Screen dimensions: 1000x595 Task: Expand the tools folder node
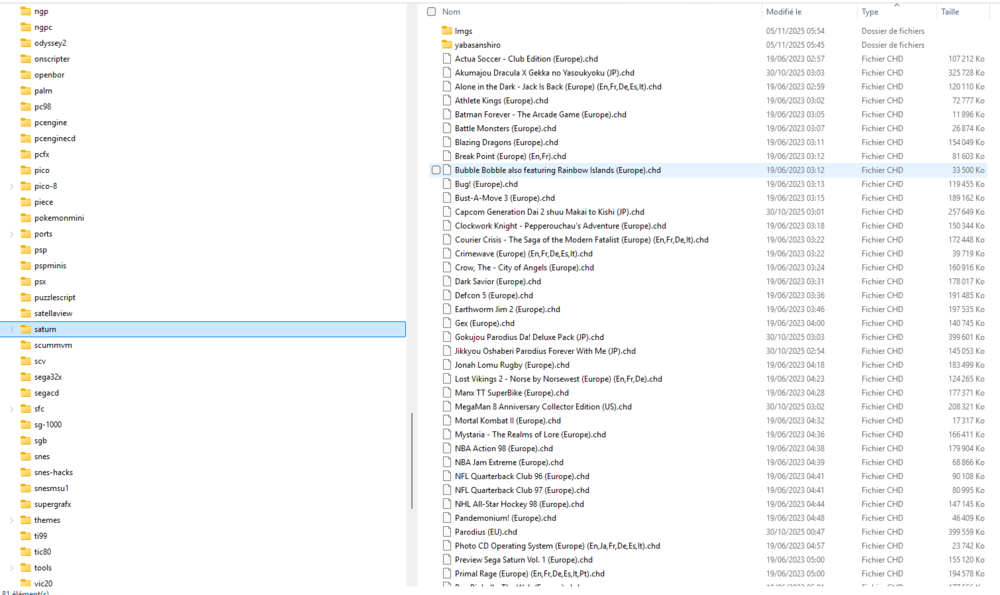coord(11,568)
